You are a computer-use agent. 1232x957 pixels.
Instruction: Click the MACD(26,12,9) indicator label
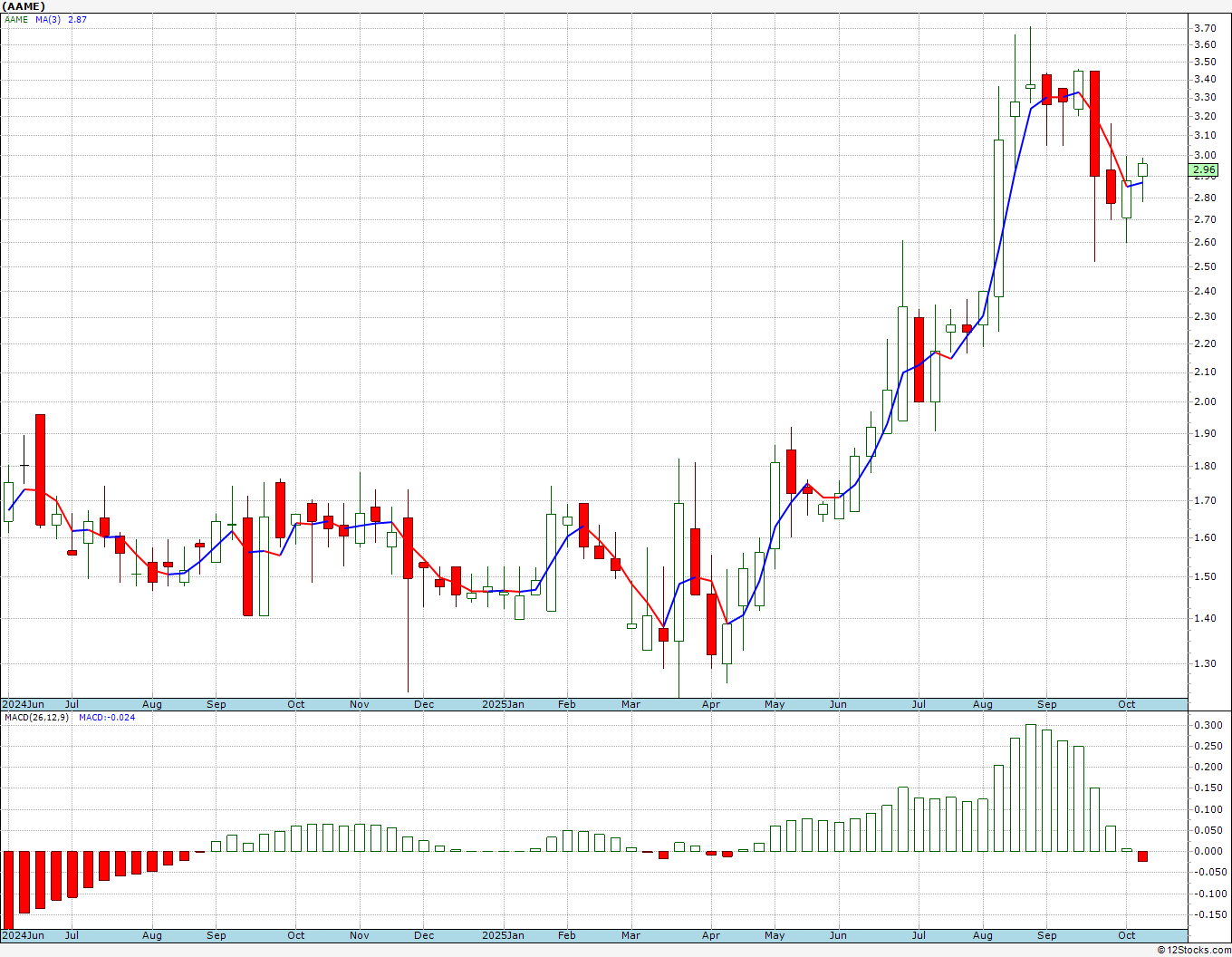click(36, 718)
